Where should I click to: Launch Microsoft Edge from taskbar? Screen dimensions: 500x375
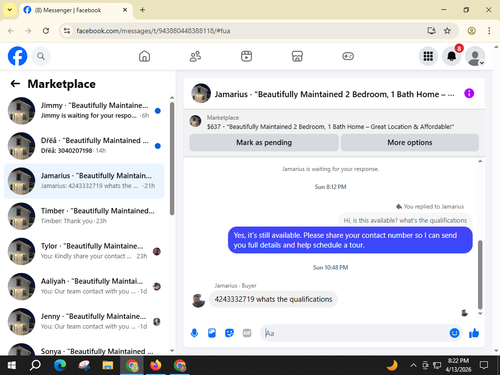tap(60, 365)
